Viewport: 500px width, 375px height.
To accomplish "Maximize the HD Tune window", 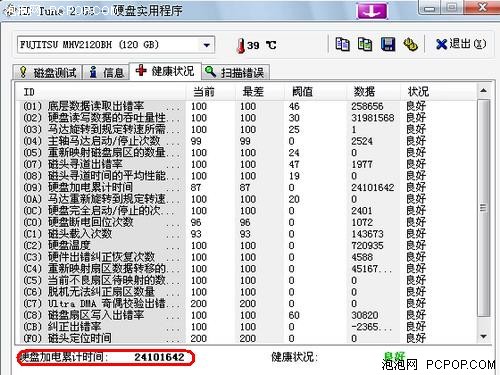I will 452,7.
